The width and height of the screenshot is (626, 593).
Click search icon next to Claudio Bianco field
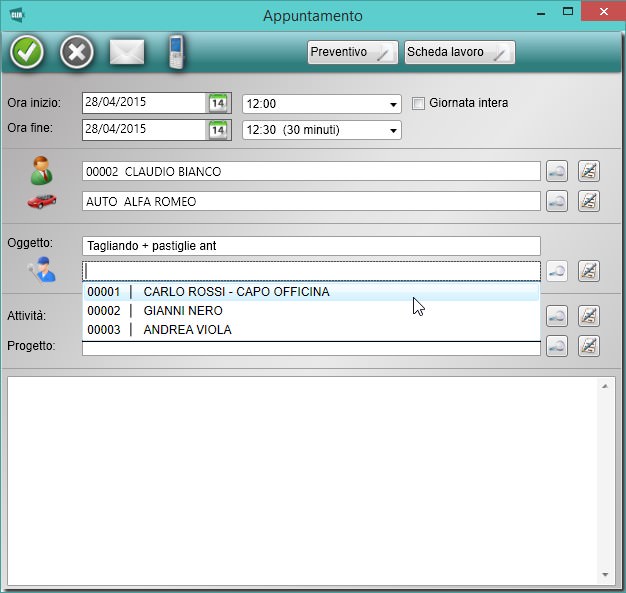click(x=558, y=171)
